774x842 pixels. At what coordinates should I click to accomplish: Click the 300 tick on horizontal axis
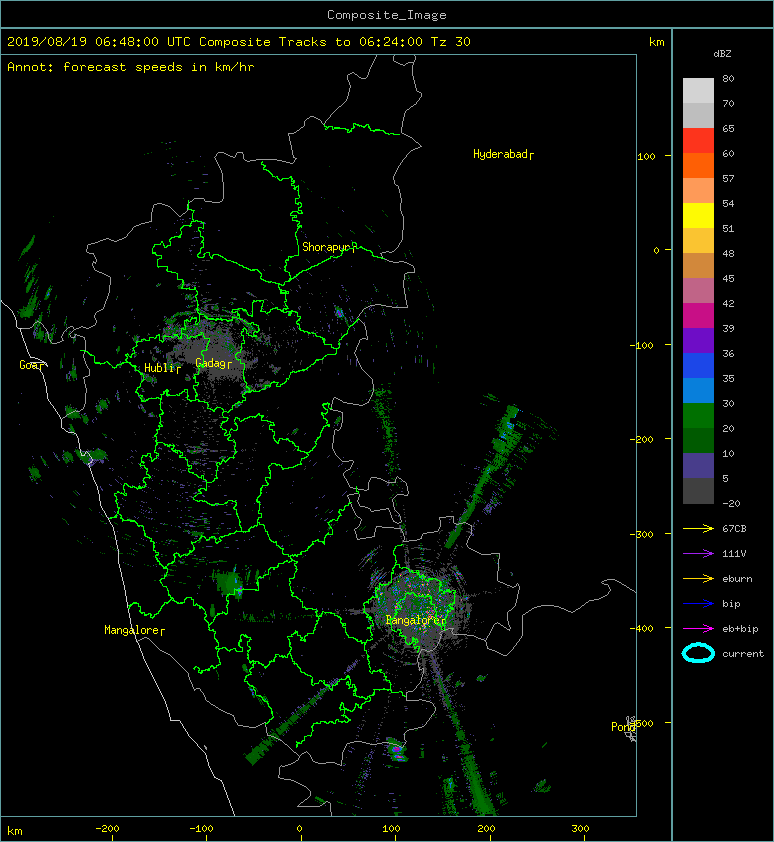[x=580, y=829]
